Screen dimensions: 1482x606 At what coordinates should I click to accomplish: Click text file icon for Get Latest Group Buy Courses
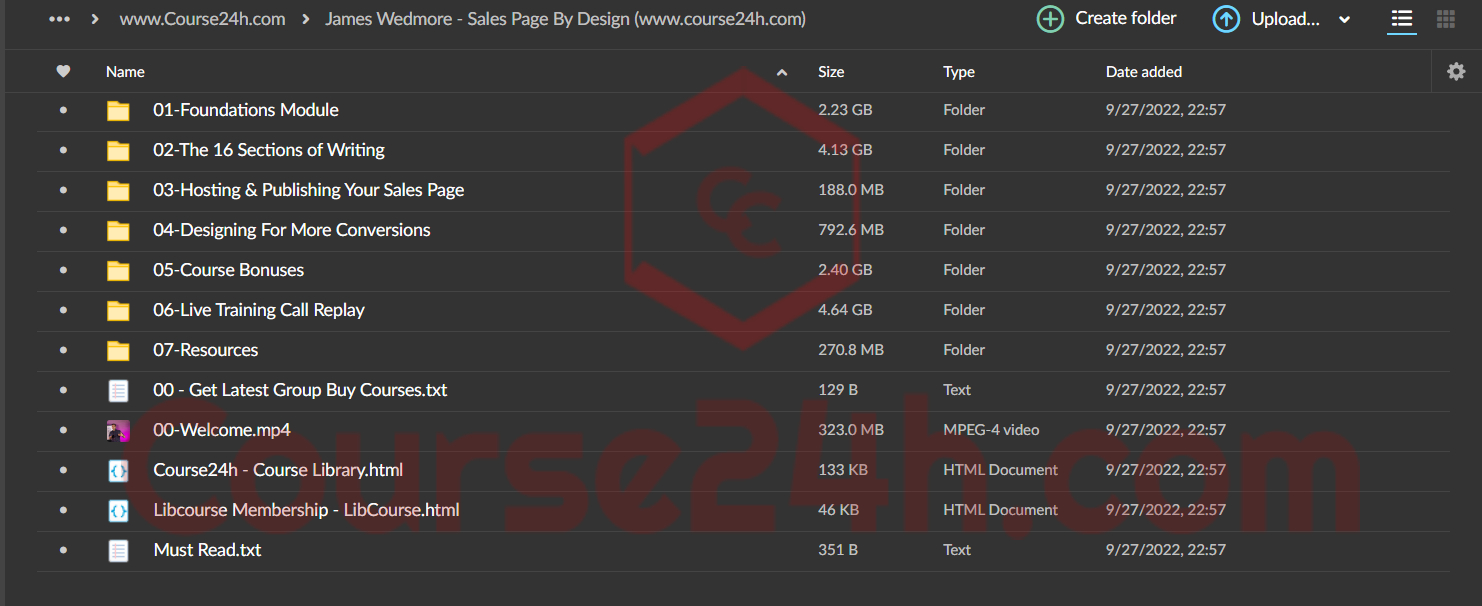tap(118, 390)
